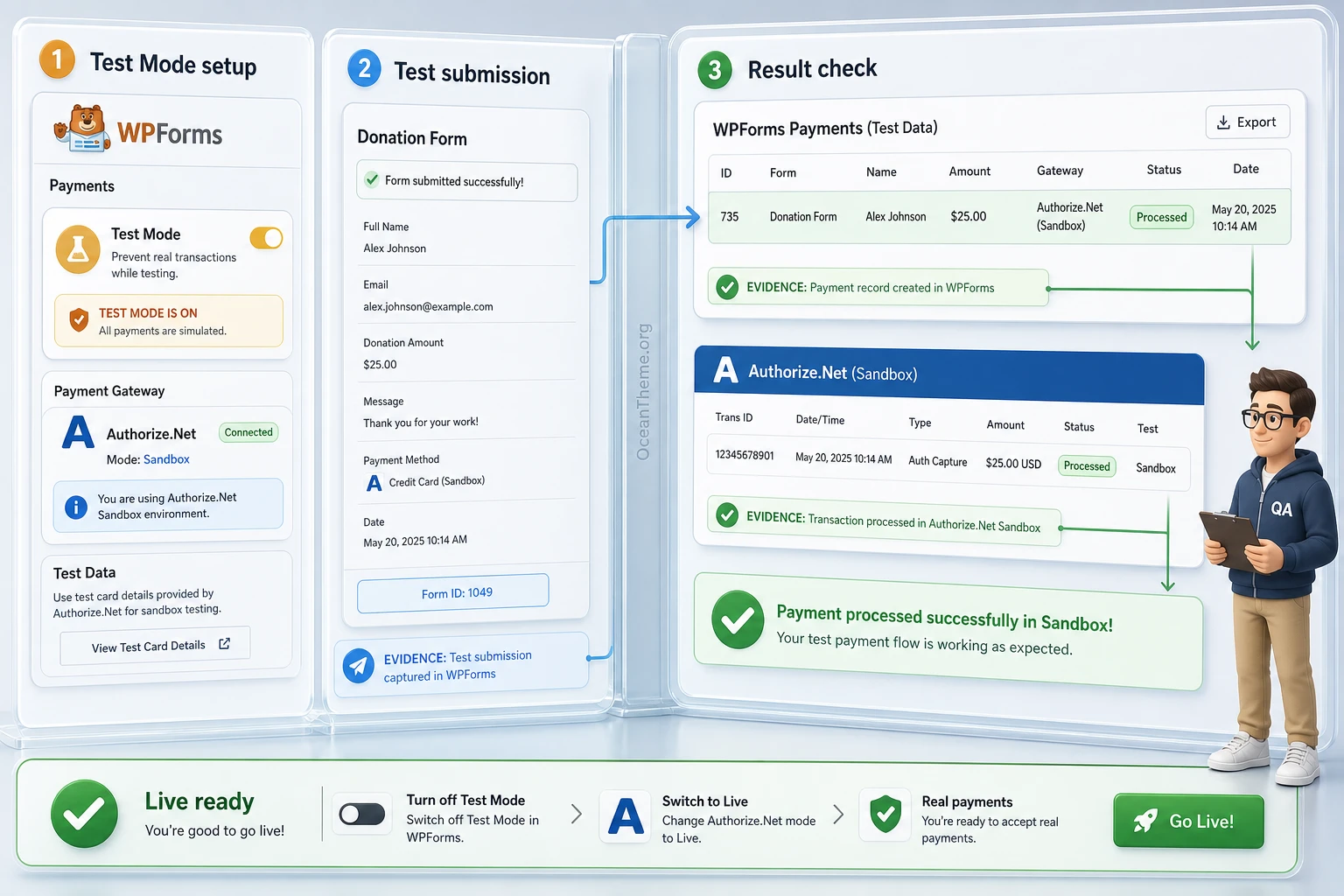Click the check icon beside Payment record created evidence

(x=727, y=287)
